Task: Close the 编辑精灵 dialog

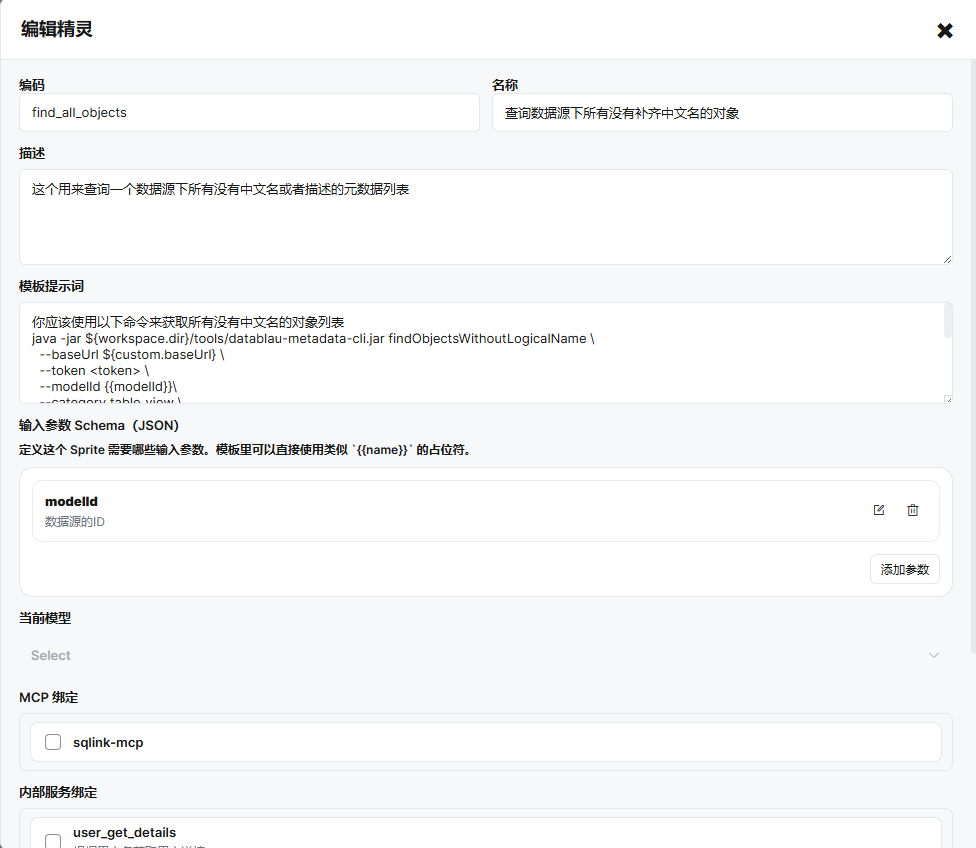Action: coord(944,31)
